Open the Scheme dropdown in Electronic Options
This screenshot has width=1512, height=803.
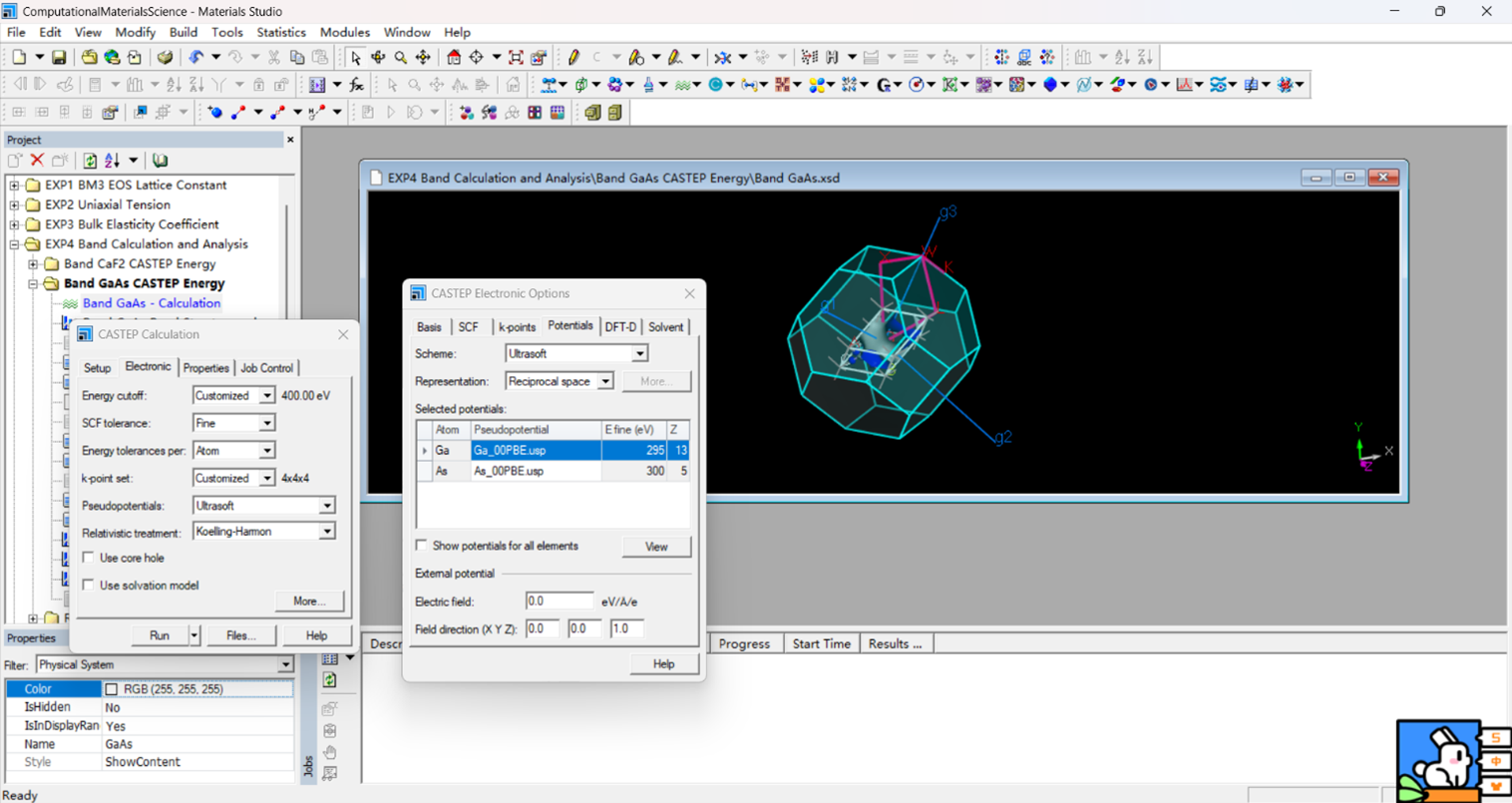639,354
